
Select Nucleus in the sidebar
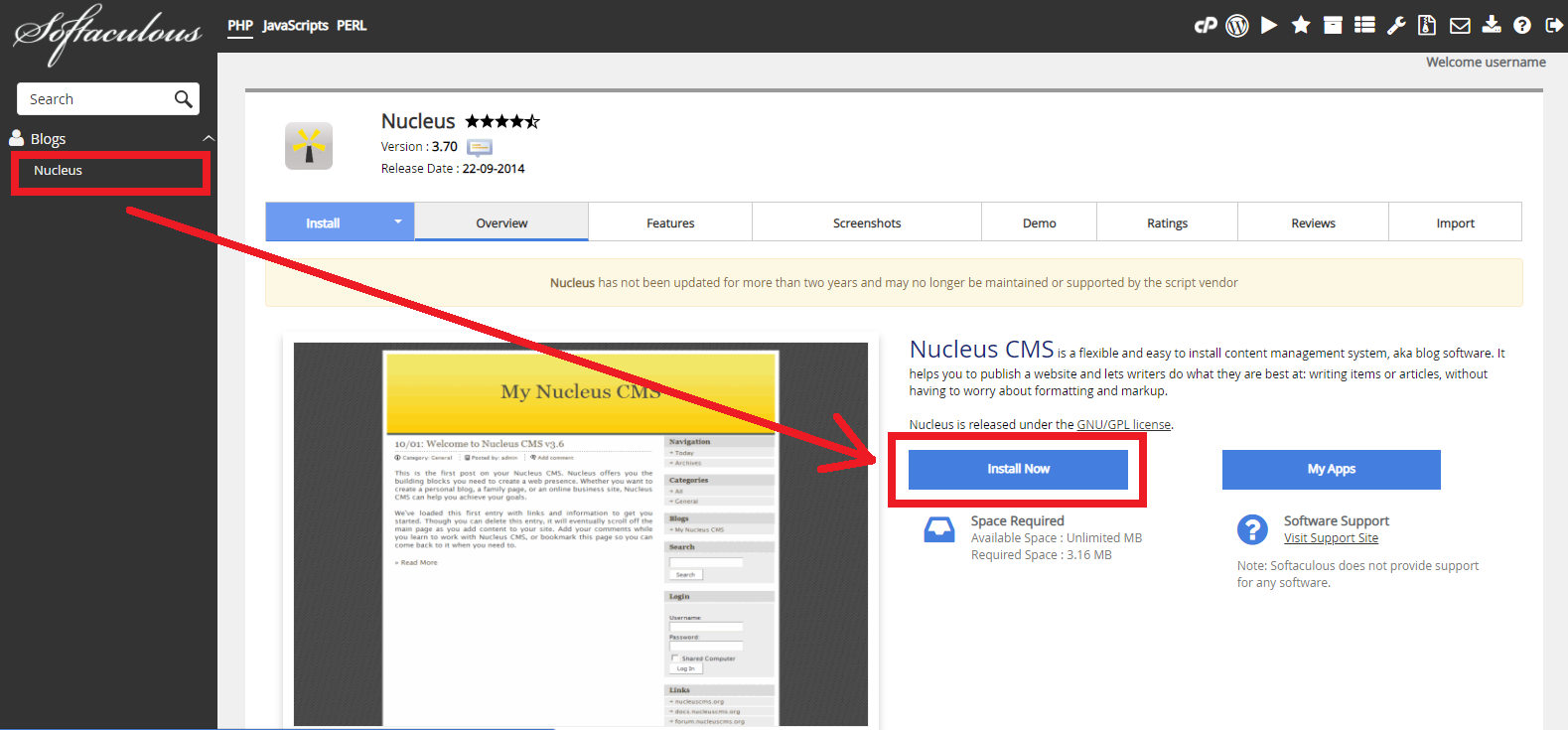58,171
